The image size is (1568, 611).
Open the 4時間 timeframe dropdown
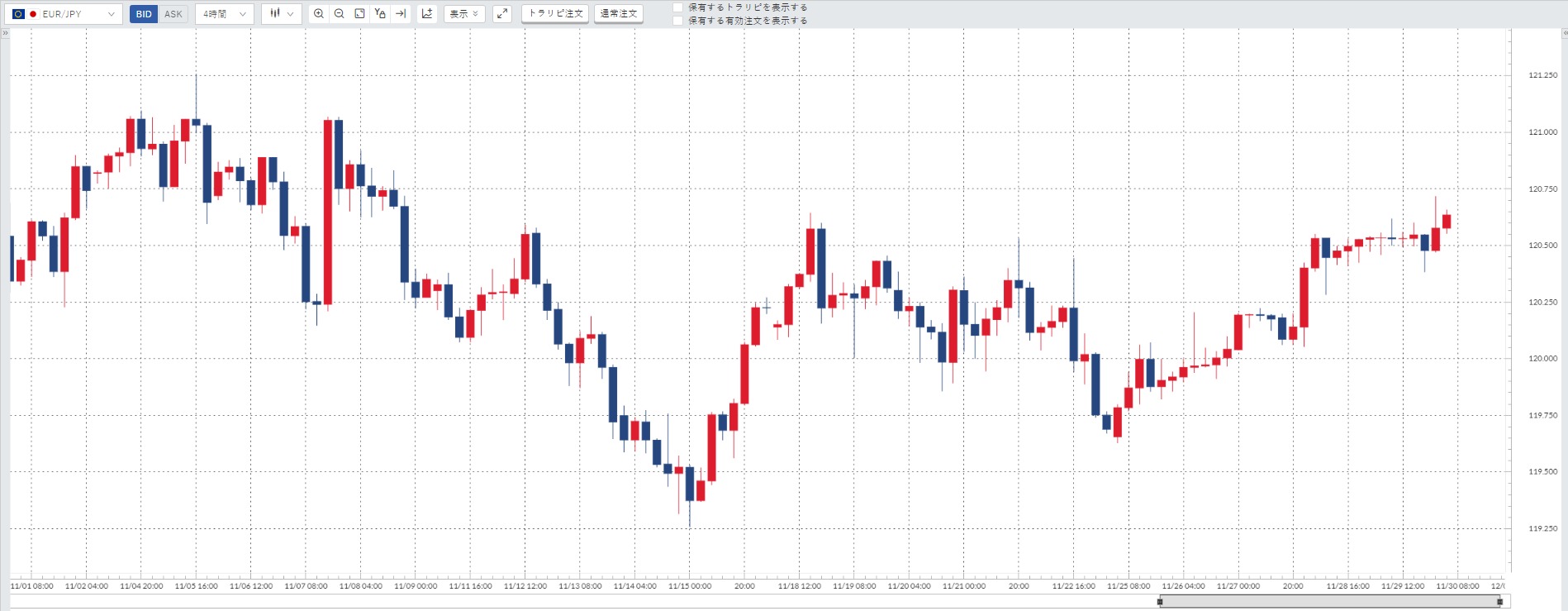pyautogui.click(x=225, y=14)
